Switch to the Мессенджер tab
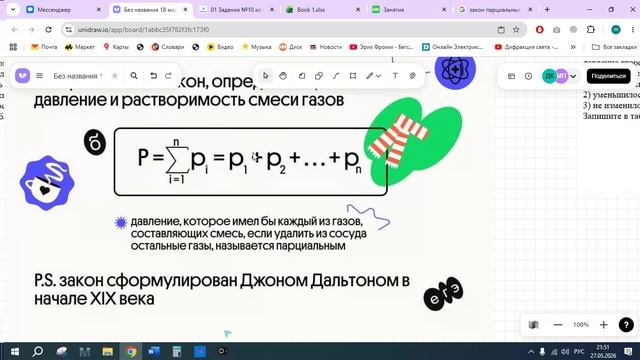Viewport: 640px width, 360px height. point(64,9)
